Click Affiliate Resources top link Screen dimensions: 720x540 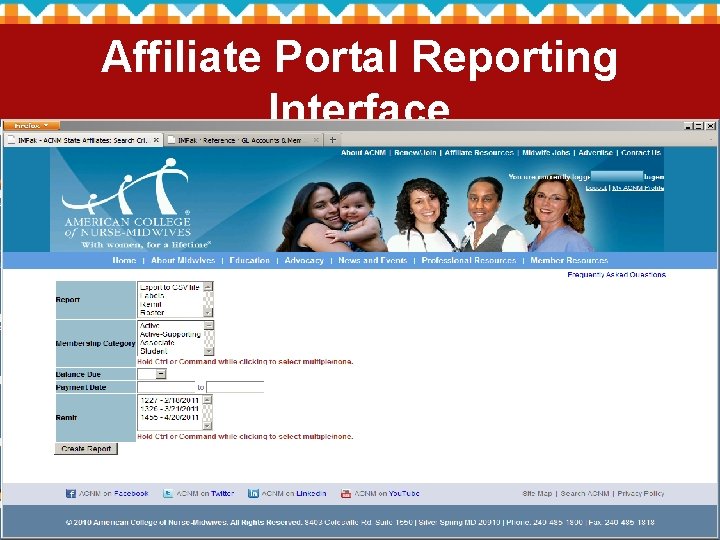[479, 152]
